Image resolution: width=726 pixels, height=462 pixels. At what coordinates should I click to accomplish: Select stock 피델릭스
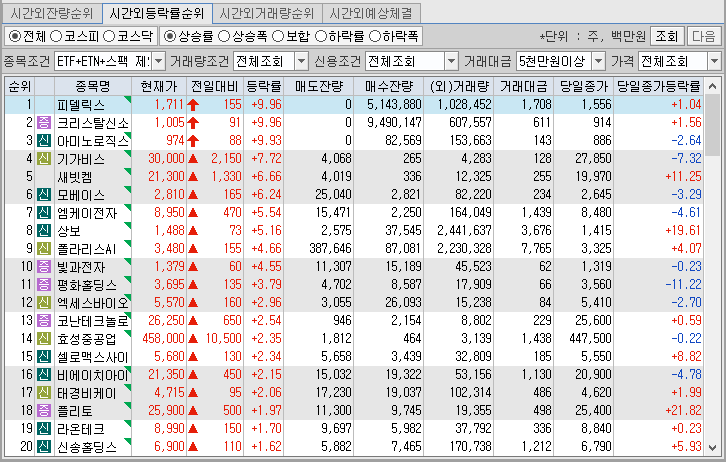81,105
